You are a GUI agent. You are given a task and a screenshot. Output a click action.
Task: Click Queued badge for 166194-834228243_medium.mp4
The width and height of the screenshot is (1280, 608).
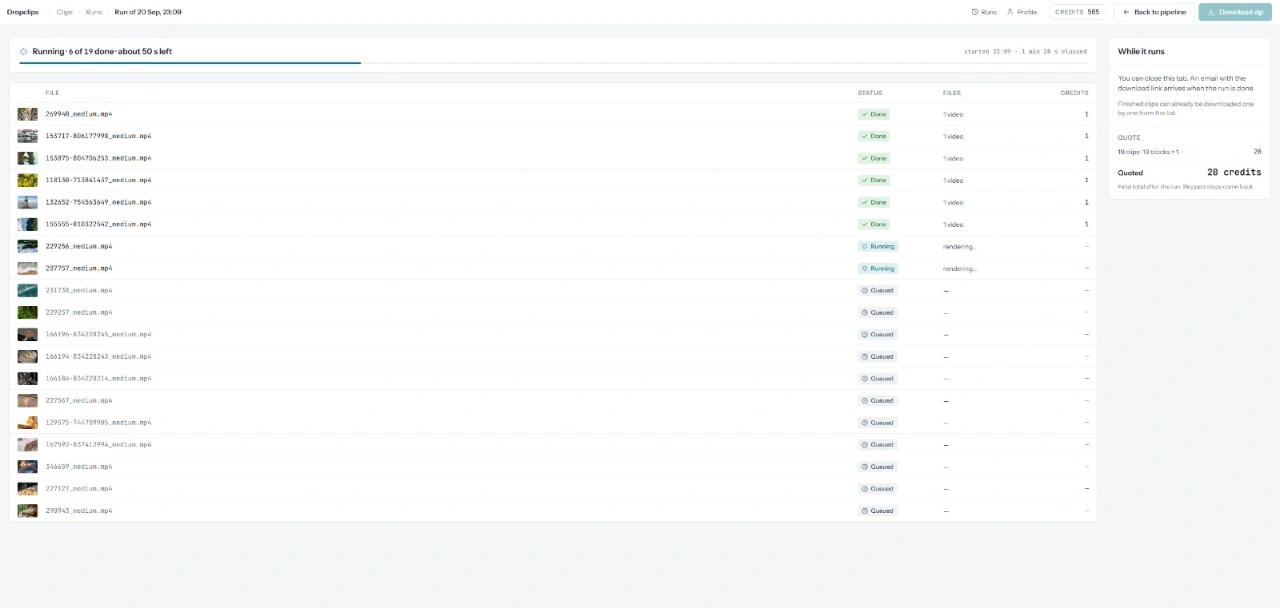(878, 356)
